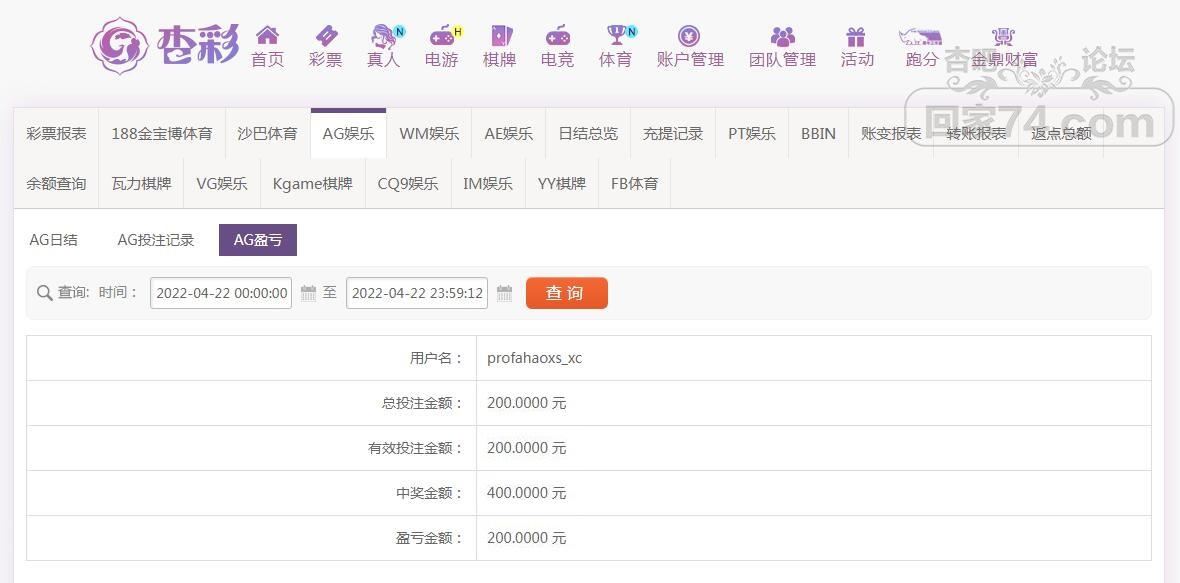Click the 首页 home icon

(267, 36)
